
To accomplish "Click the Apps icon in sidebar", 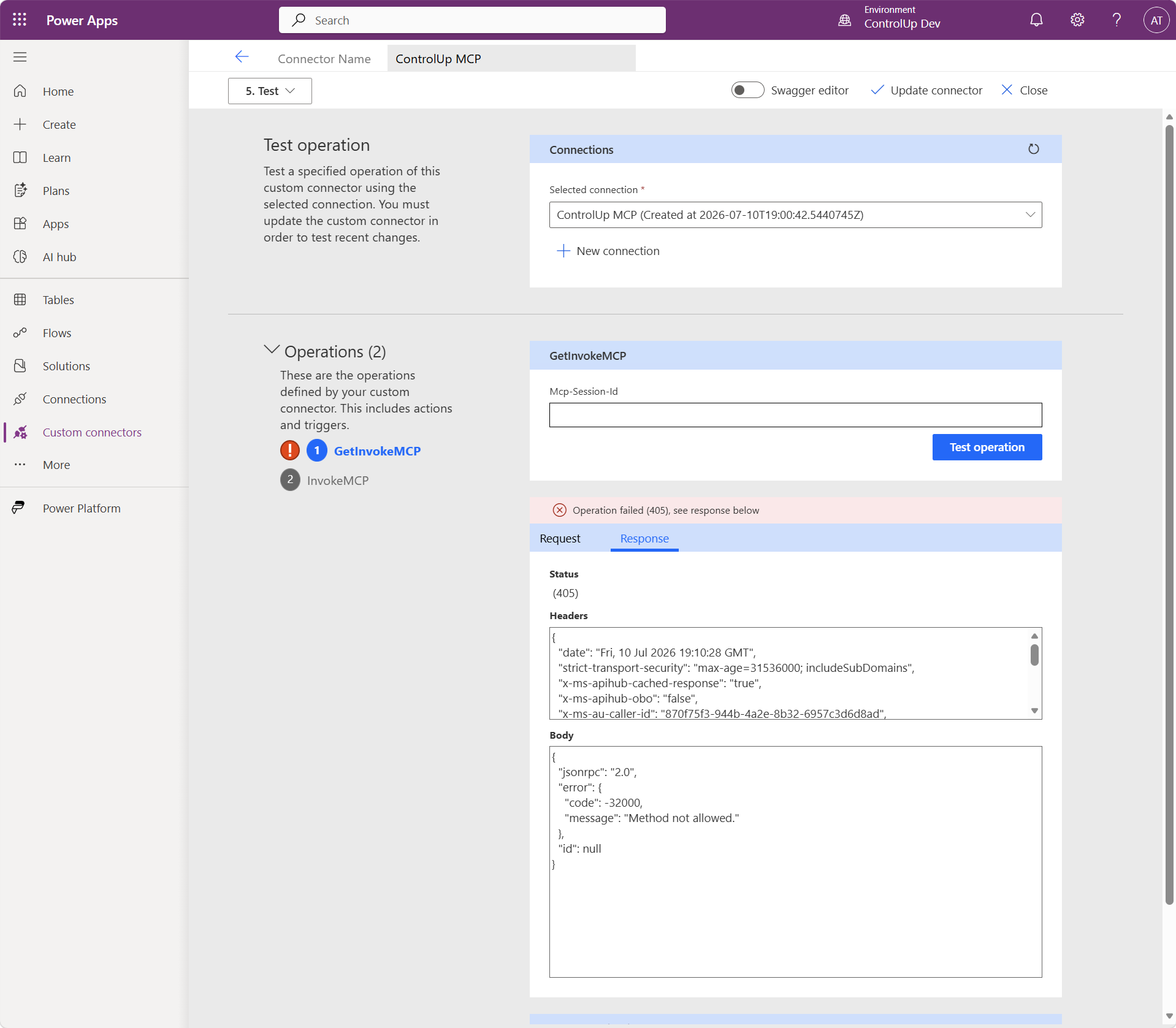I will [20, 224].
